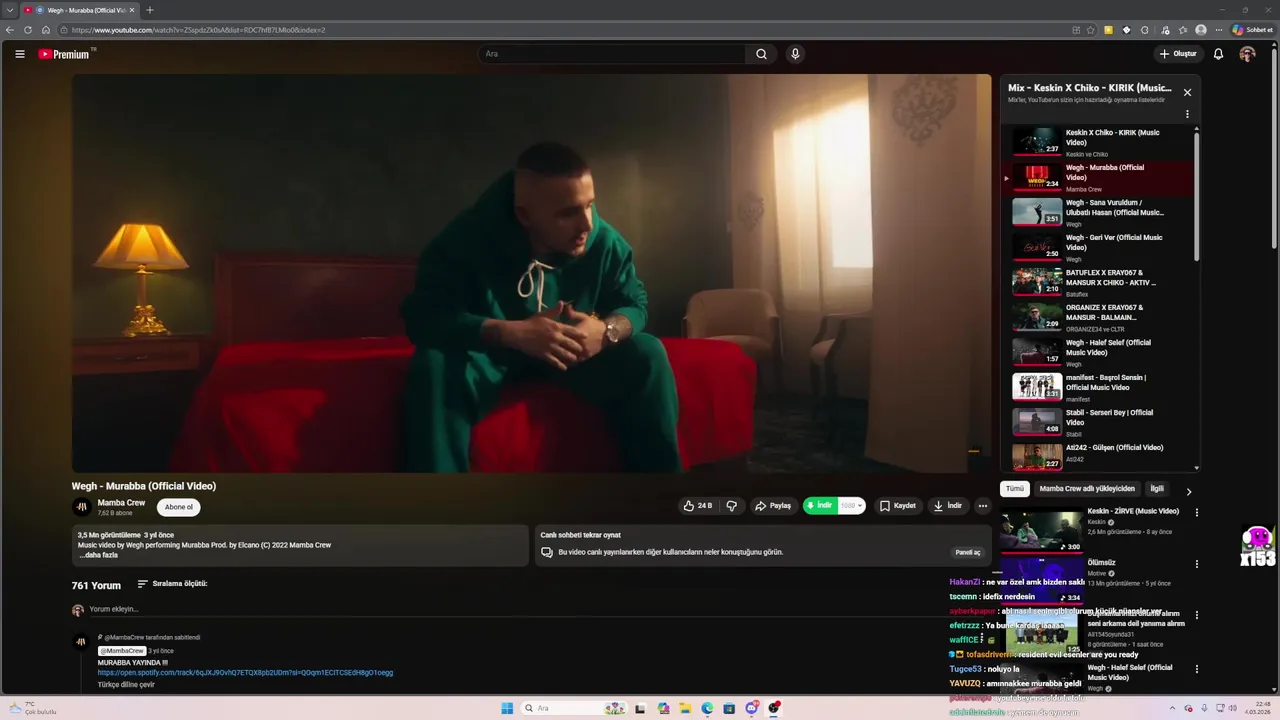Open Keskin - ZİRVE recommended video
Screen dimensions: 1280x720
click(1133, 511)
